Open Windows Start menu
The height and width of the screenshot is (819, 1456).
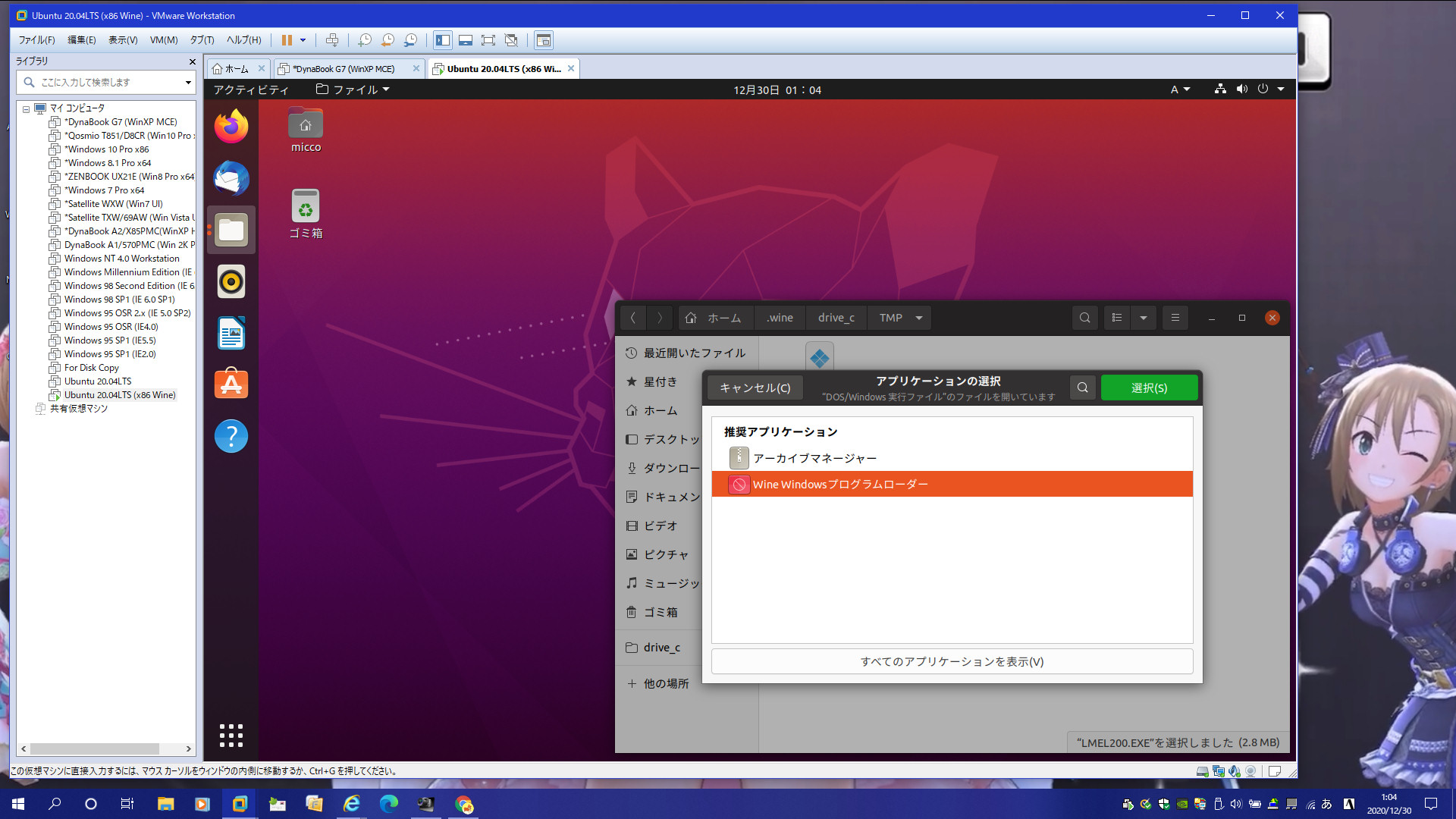[18, 804]
